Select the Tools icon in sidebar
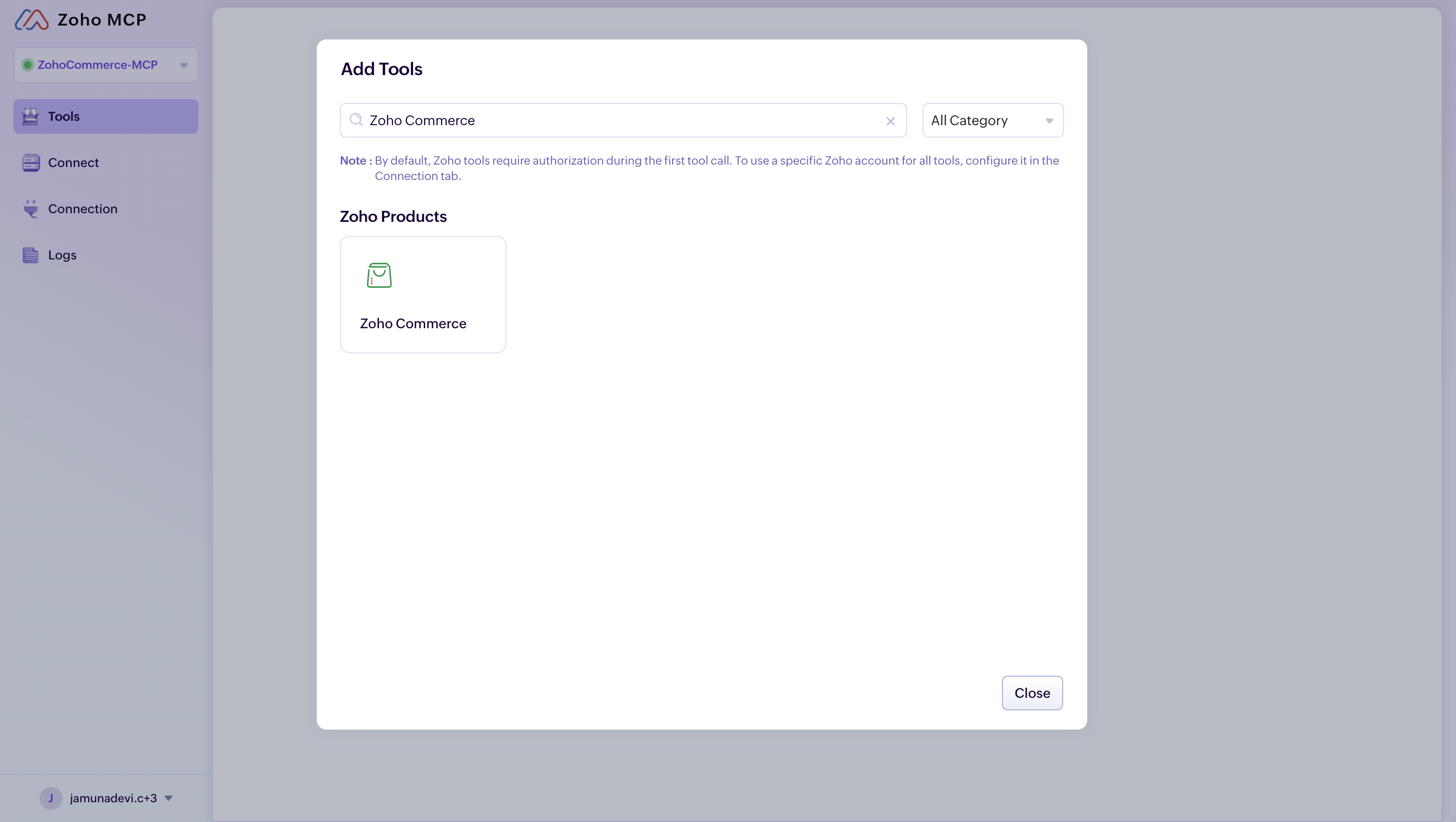This screenshot has width=1456, height=822. (x=30, y=116)
